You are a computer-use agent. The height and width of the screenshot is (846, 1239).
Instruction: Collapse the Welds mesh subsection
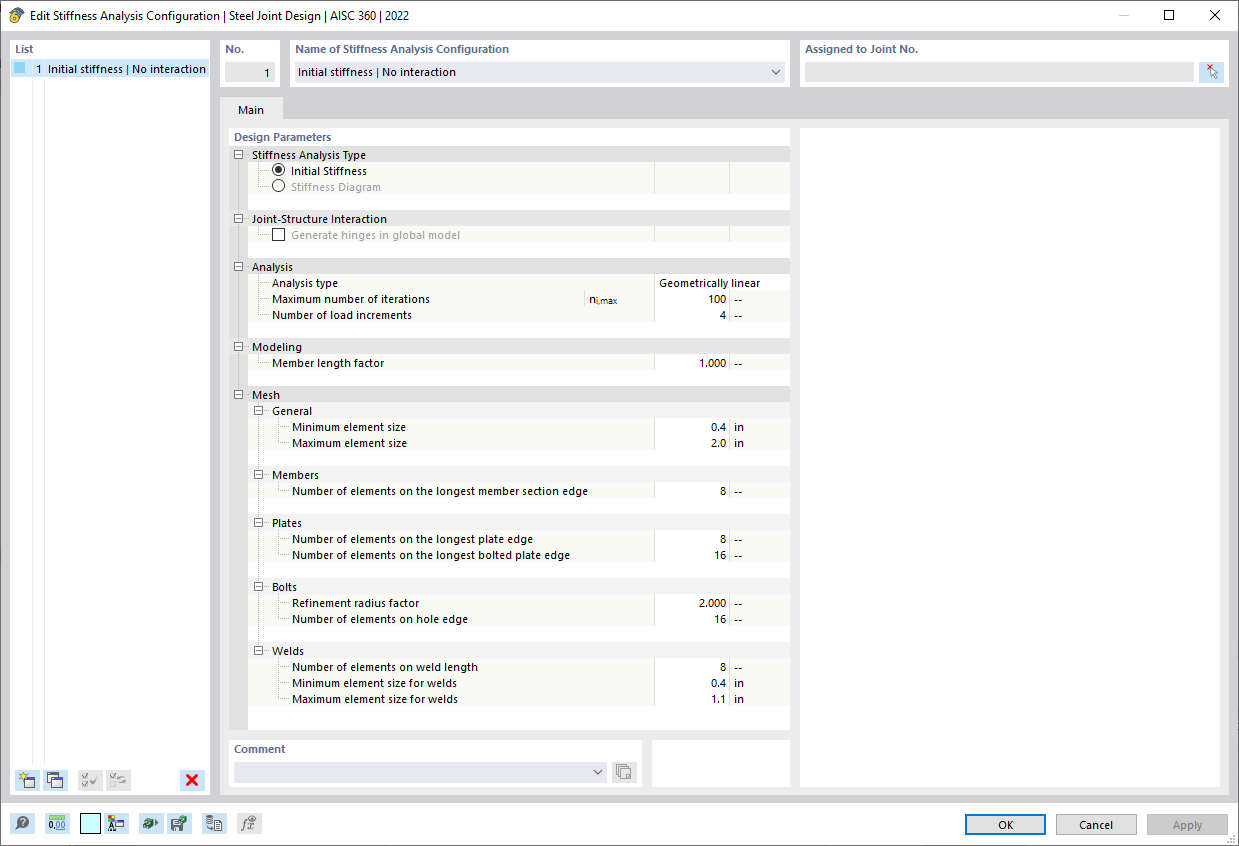click(258, 651)
